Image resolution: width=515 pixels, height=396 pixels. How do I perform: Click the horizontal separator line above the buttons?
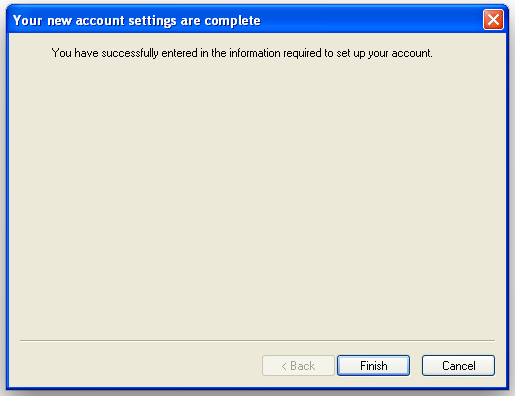pos(257,341)
